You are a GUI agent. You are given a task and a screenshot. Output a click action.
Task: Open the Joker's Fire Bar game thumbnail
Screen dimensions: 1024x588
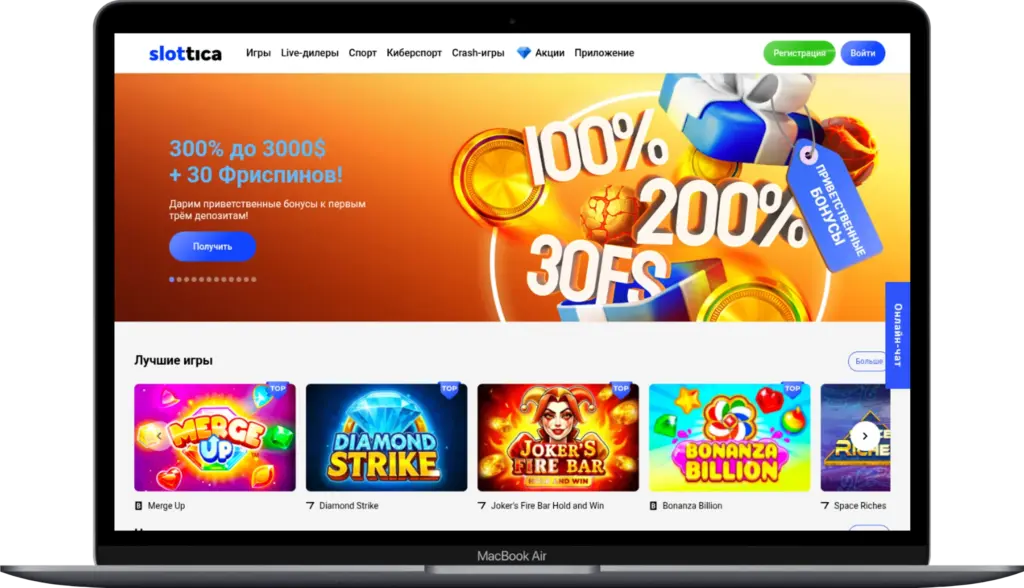coord(558,437)
